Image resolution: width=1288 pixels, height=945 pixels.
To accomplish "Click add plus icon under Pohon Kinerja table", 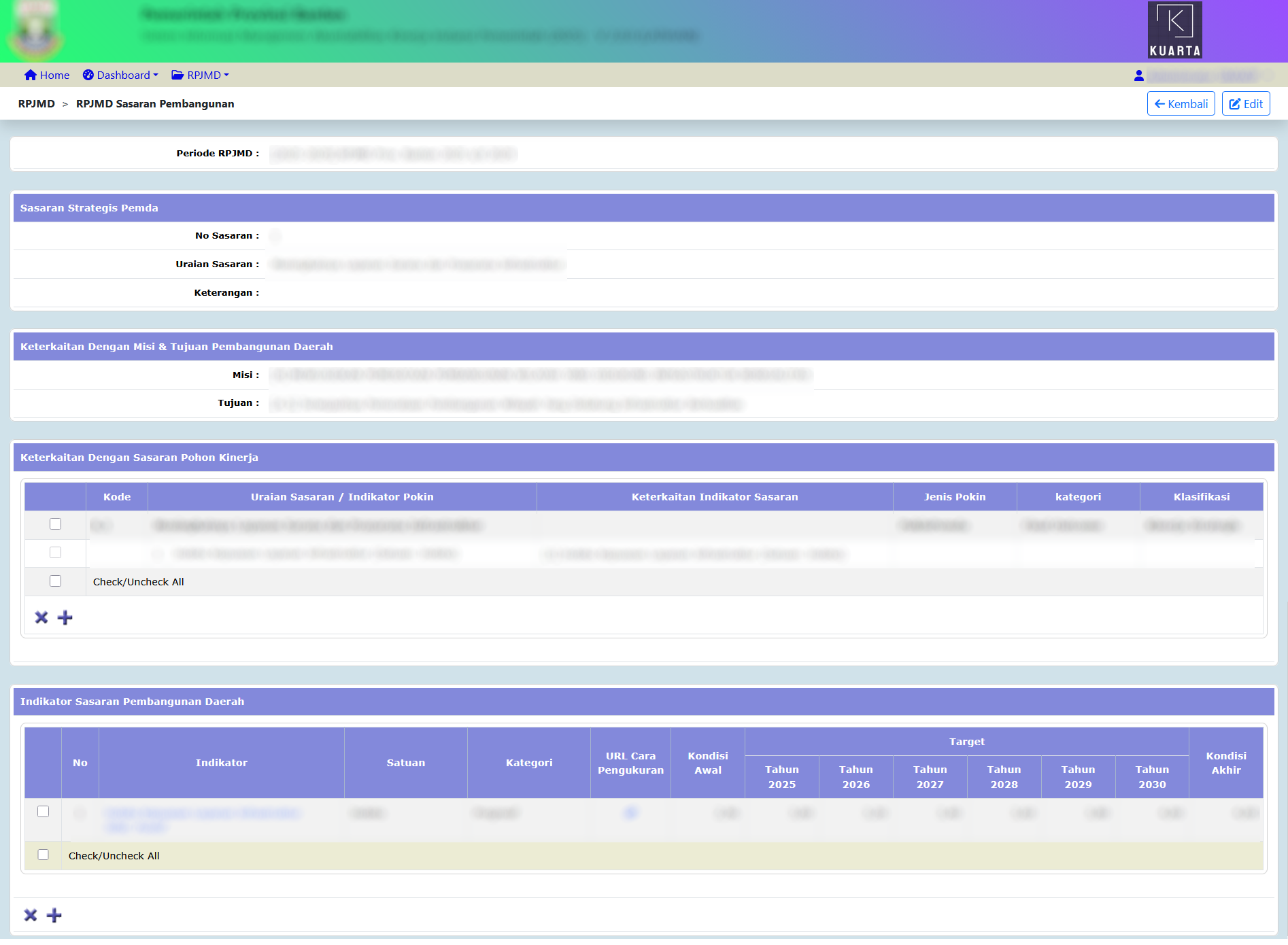I will [x=65, y=617].
